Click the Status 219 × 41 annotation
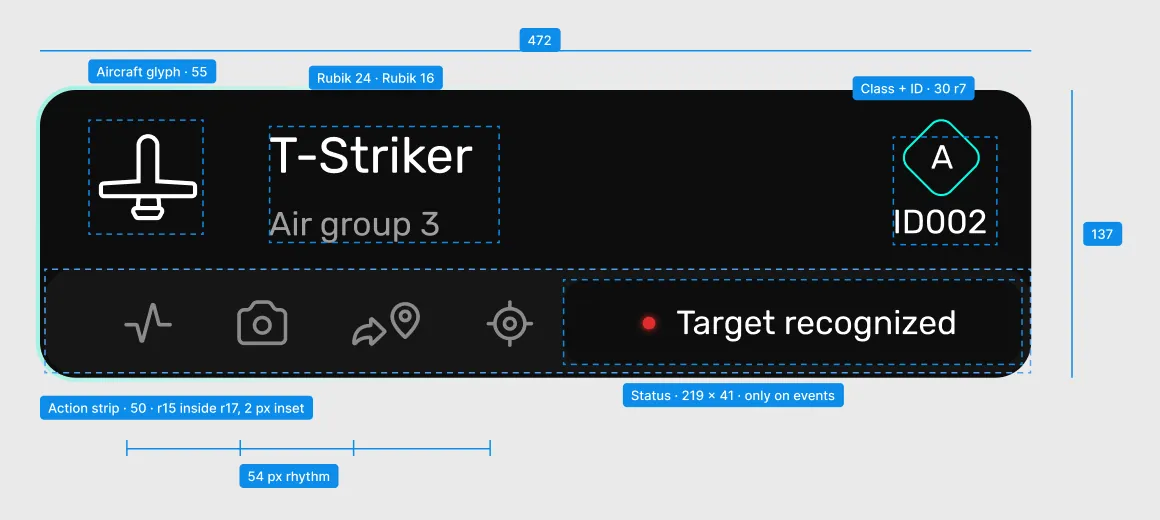The image size is (1160, 520). click(733, 395)
